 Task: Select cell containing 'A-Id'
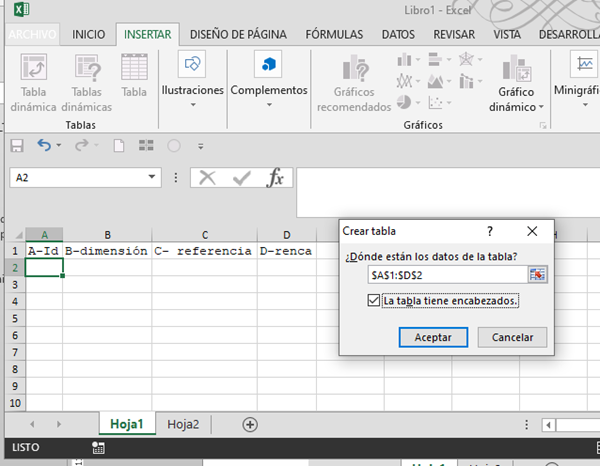pyautogui.click(x=44, y=251)
